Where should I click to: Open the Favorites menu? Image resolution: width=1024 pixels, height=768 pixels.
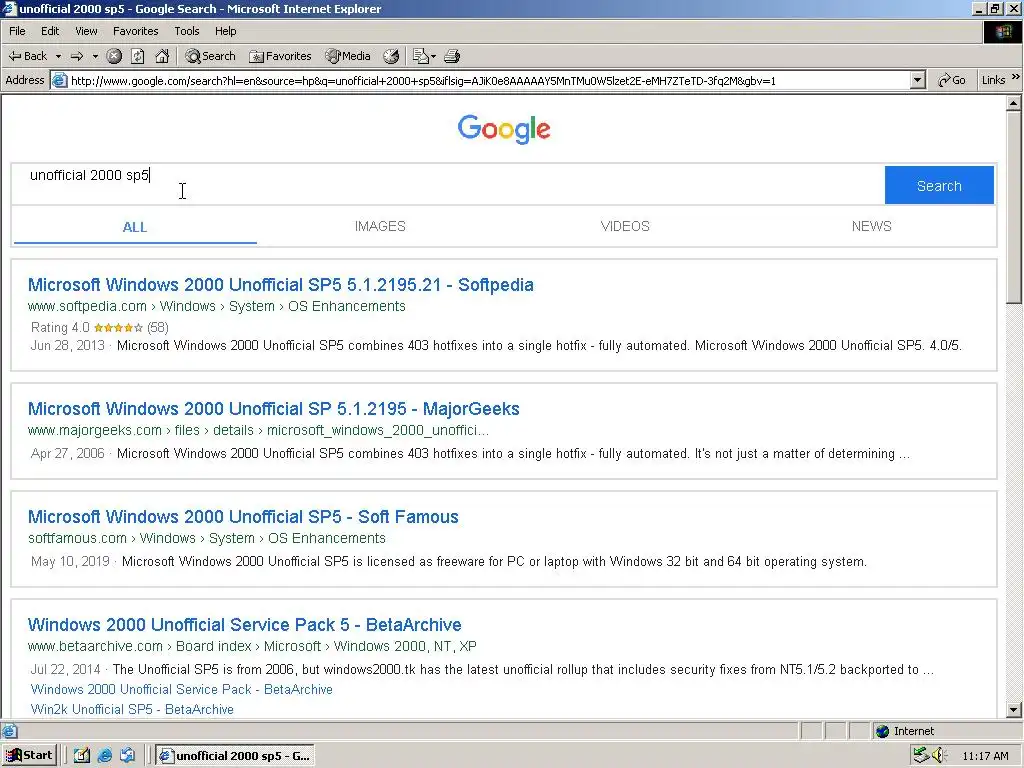point(135,31)
